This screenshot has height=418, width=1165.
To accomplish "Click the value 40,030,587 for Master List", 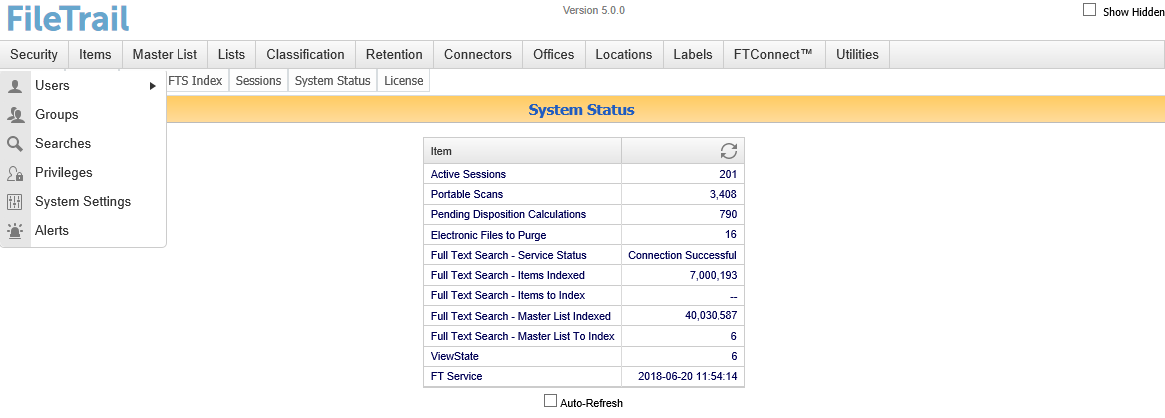I will [x=711, y=316].
